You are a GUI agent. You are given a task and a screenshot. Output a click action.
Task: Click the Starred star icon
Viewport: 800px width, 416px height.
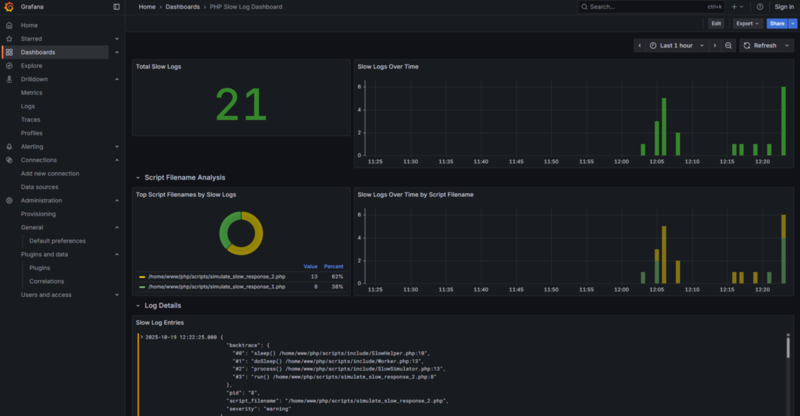click(x=9, y=39)
